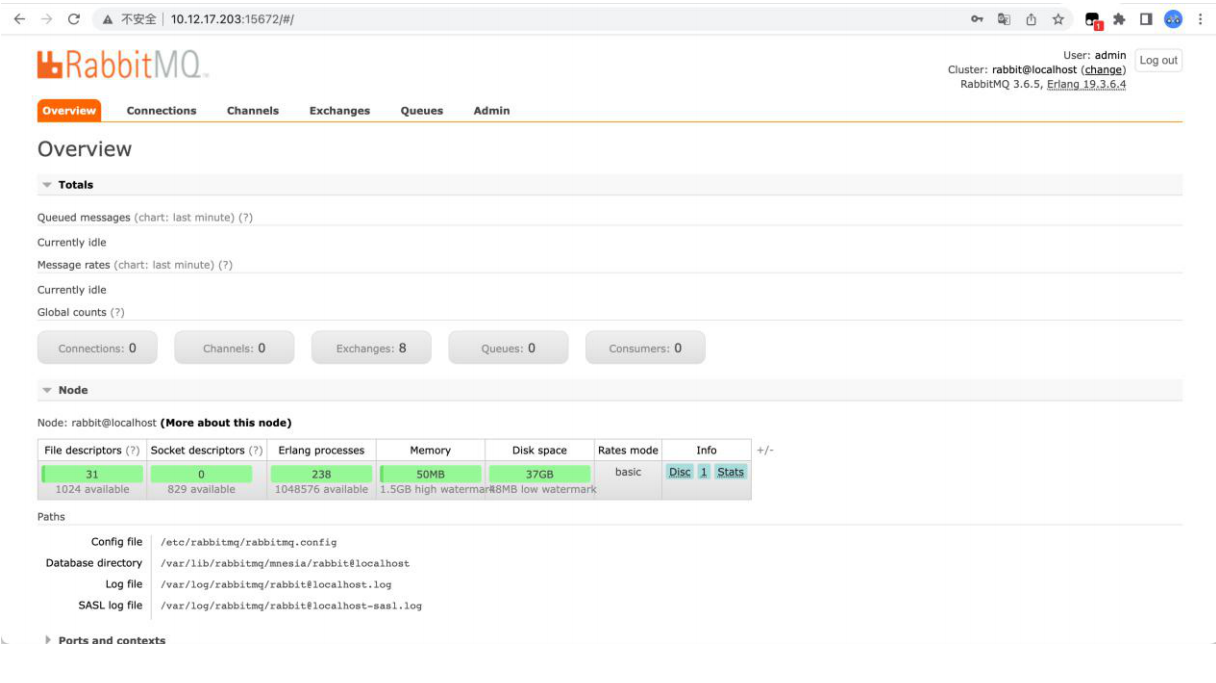
Task: Open the extensions puzzle icon
Action: click(1119, 19)
